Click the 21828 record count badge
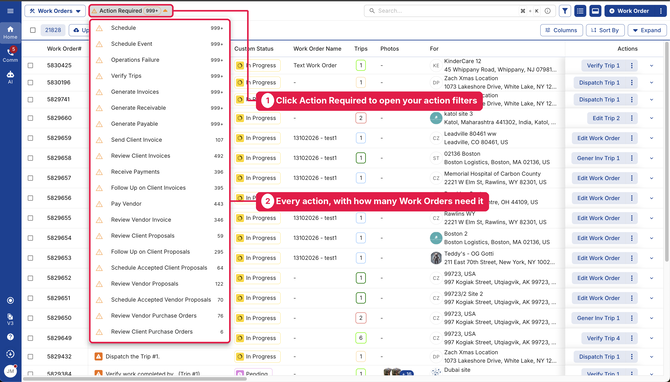 point(53,30)
